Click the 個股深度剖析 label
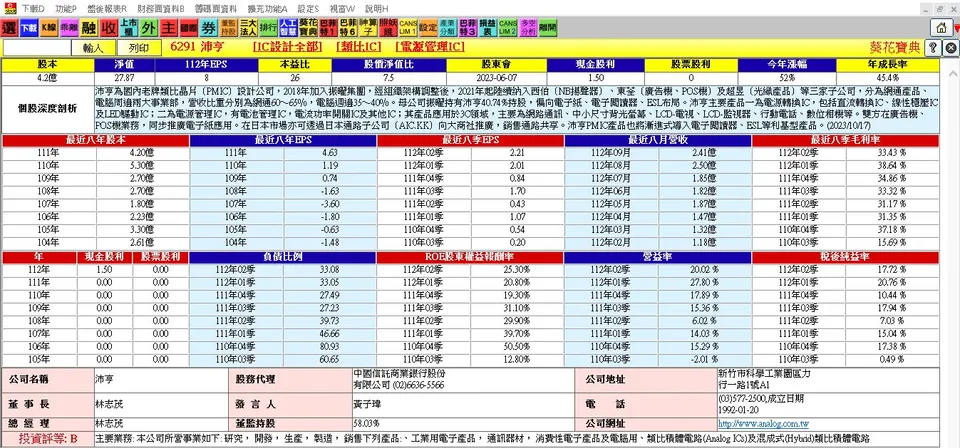The image size is (960, 448). (48, 108)
